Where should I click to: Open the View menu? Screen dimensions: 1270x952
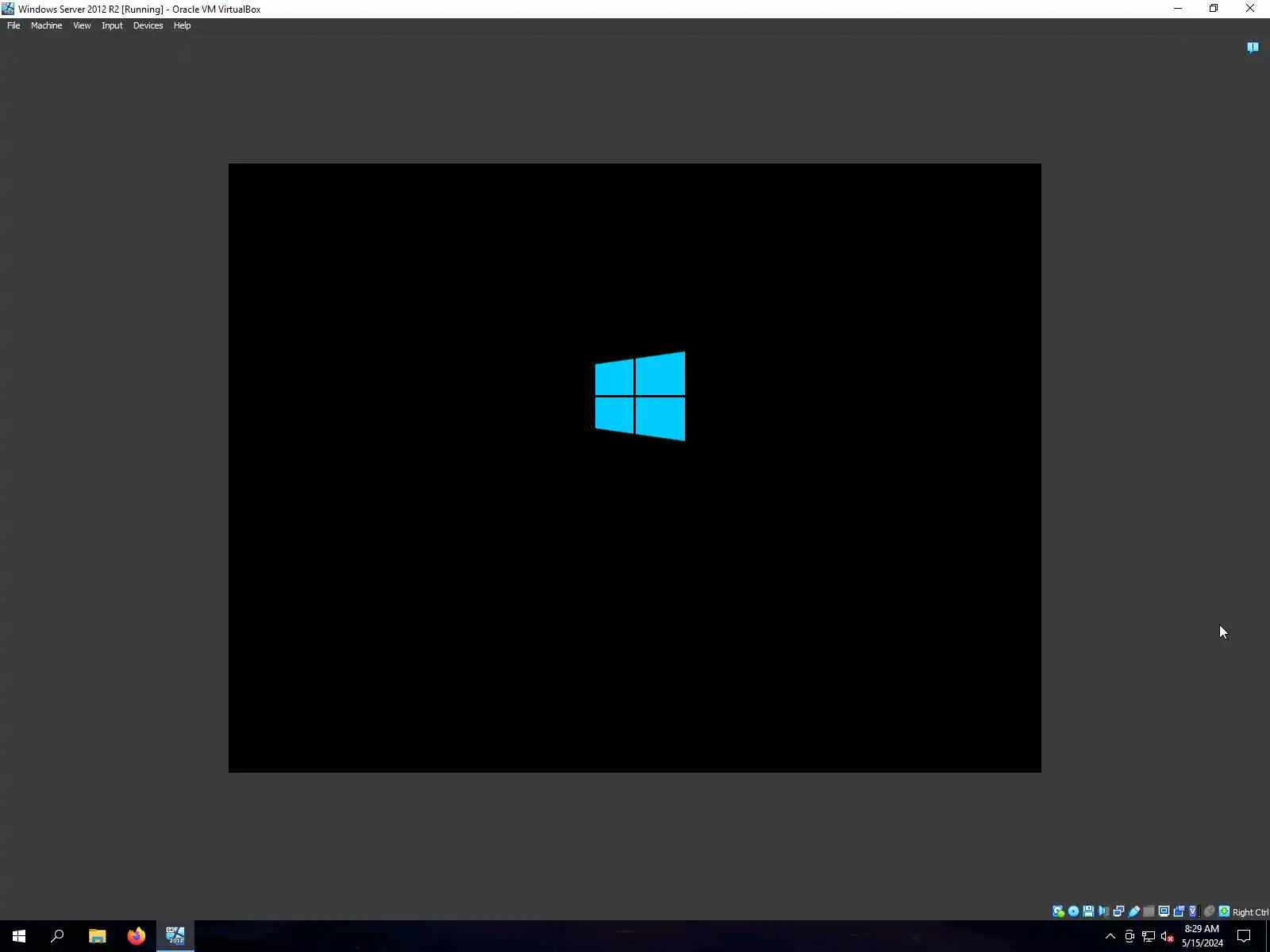[82, 25]
